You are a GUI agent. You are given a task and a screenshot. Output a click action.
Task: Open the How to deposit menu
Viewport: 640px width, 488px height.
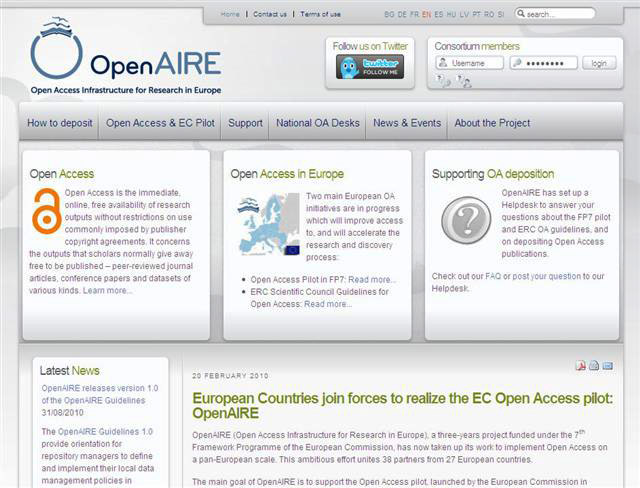point(60,123)
